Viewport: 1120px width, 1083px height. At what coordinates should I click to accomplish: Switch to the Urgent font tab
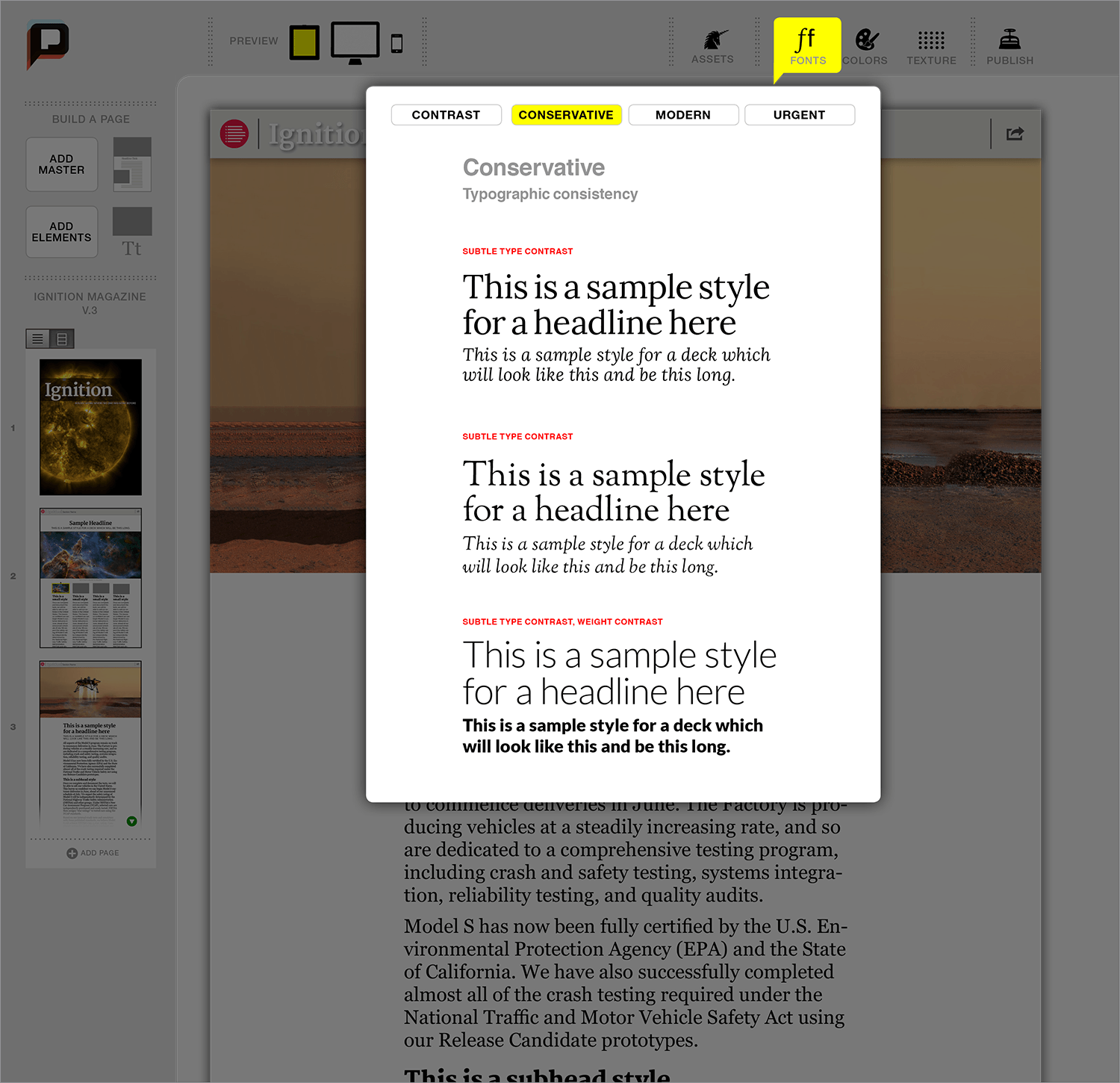[800, 115]
